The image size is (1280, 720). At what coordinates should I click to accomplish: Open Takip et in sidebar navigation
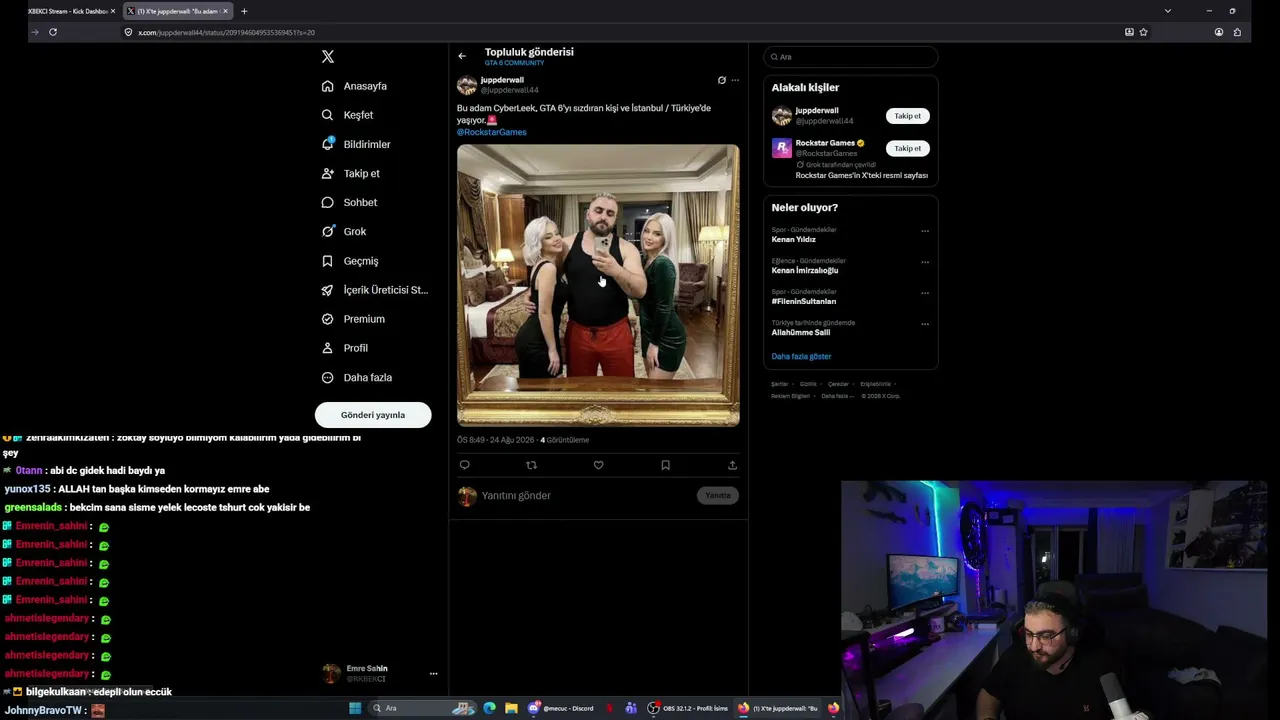(350, 173)
